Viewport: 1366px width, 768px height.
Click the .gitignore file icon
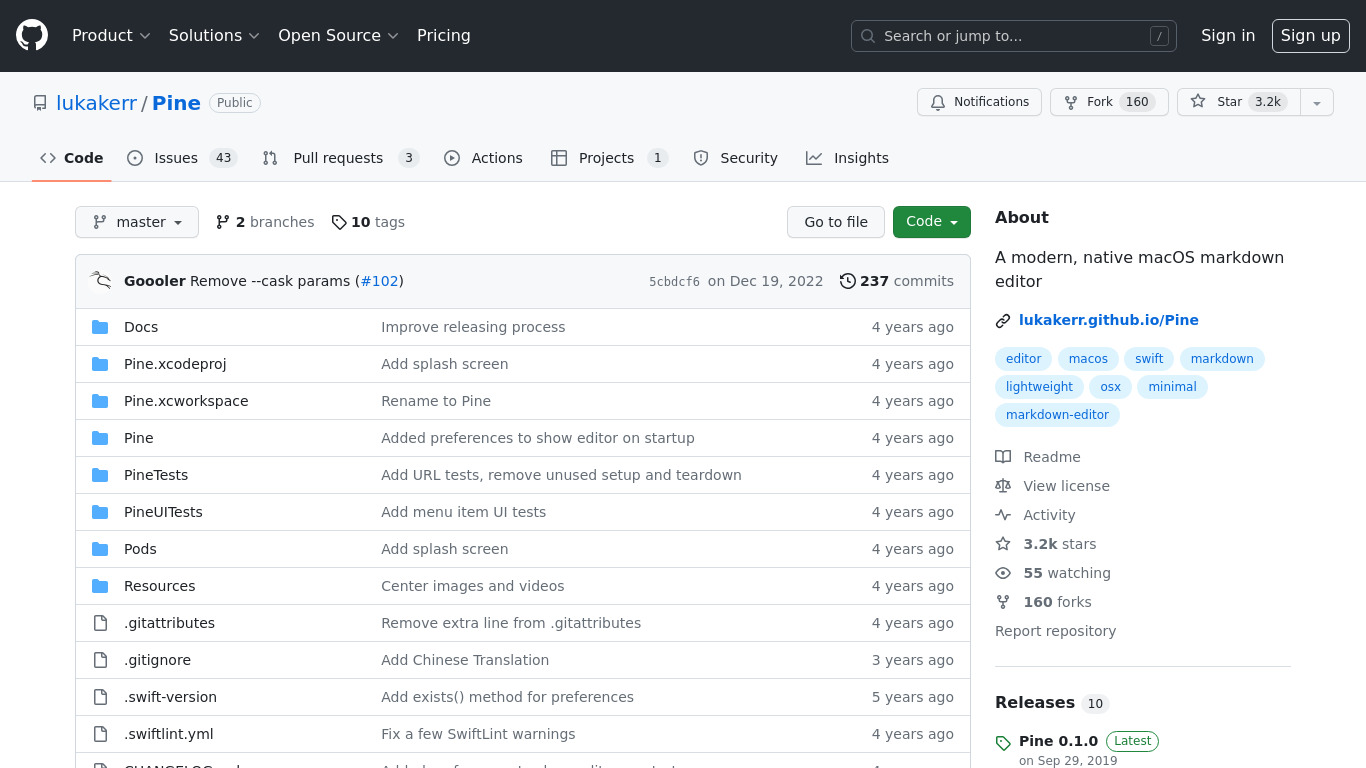tap(100, 660)
